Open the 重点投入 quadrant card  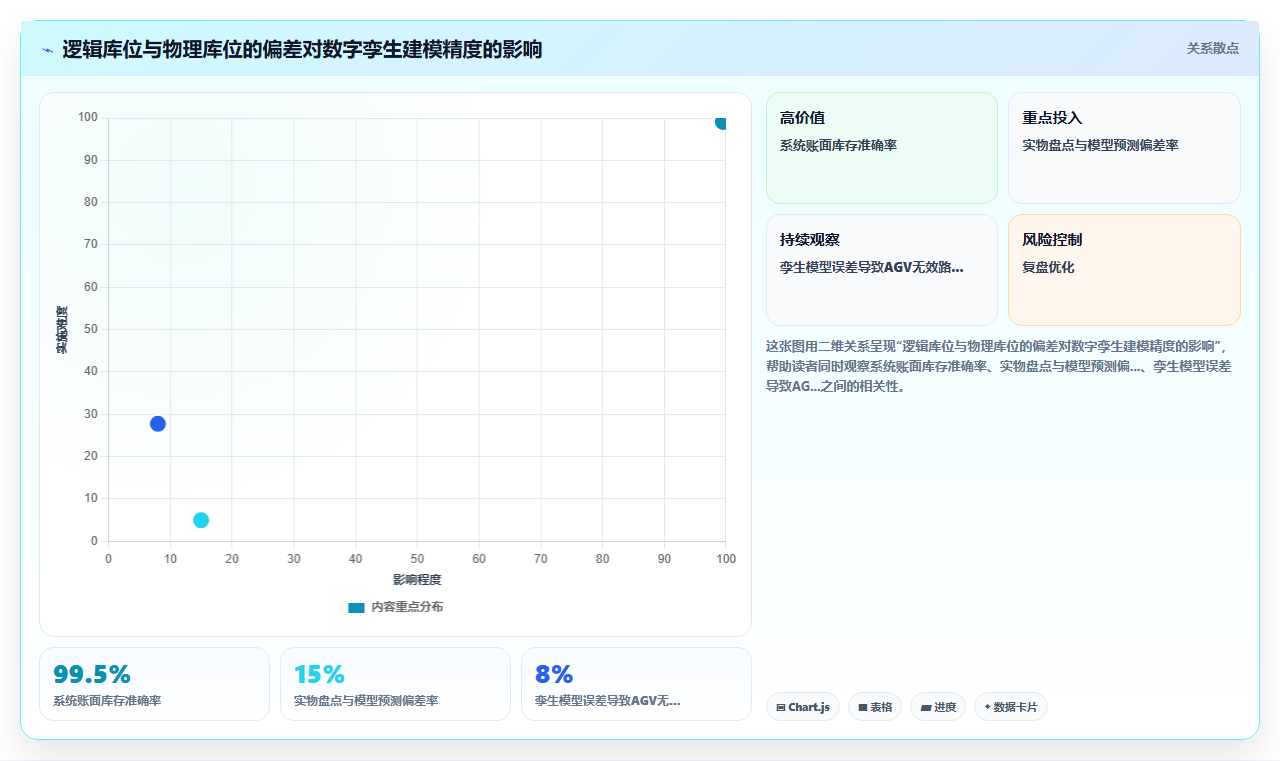pyautogui.click(x=1124, y=148)
